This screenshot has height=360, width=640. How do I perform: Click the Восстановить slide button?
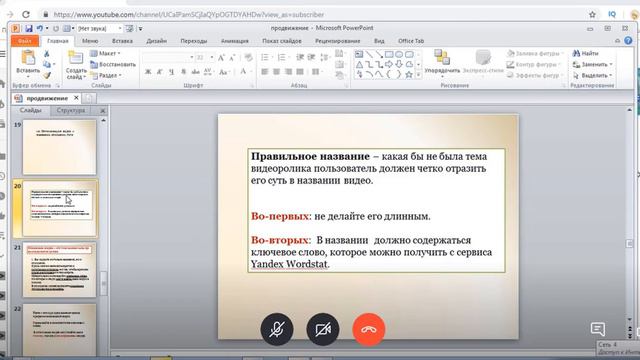pos(113,64)
